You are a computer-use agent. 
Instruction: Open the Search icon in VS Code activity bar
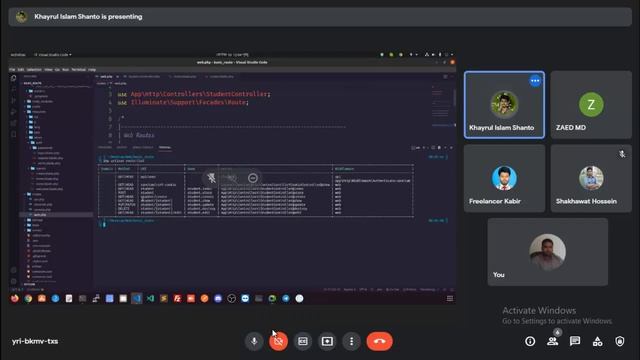coord(13,89)
